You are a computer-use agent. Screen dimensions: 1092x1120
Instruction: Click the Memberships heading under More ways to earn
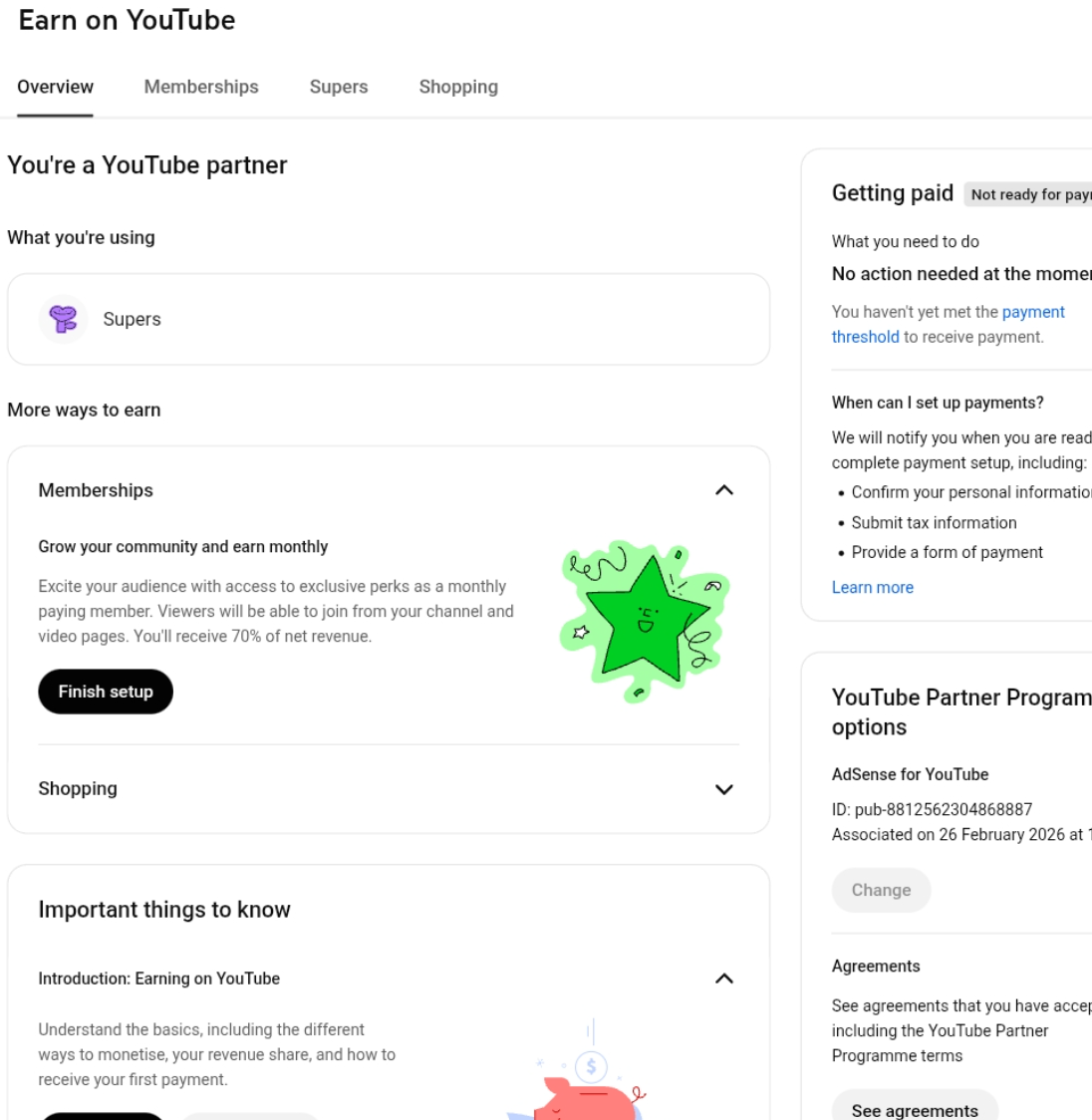96,490
